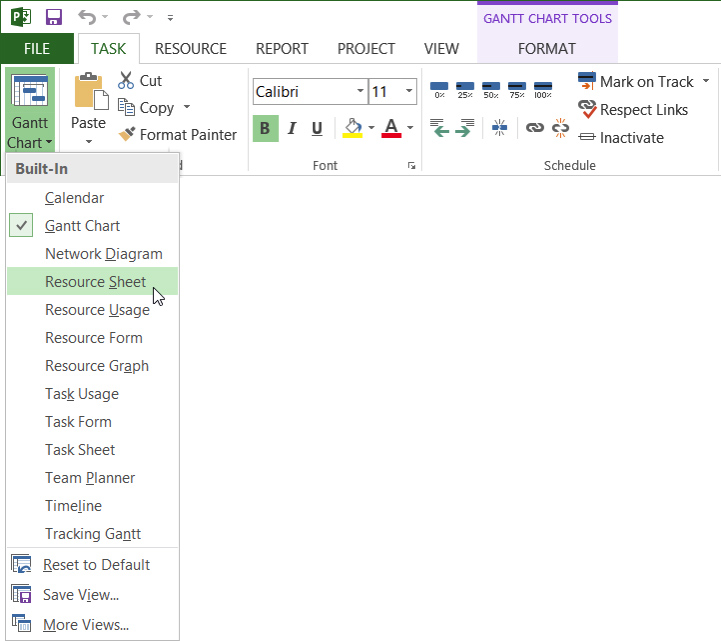
Task: Select Team Planner view
Action: coord(92,478)
